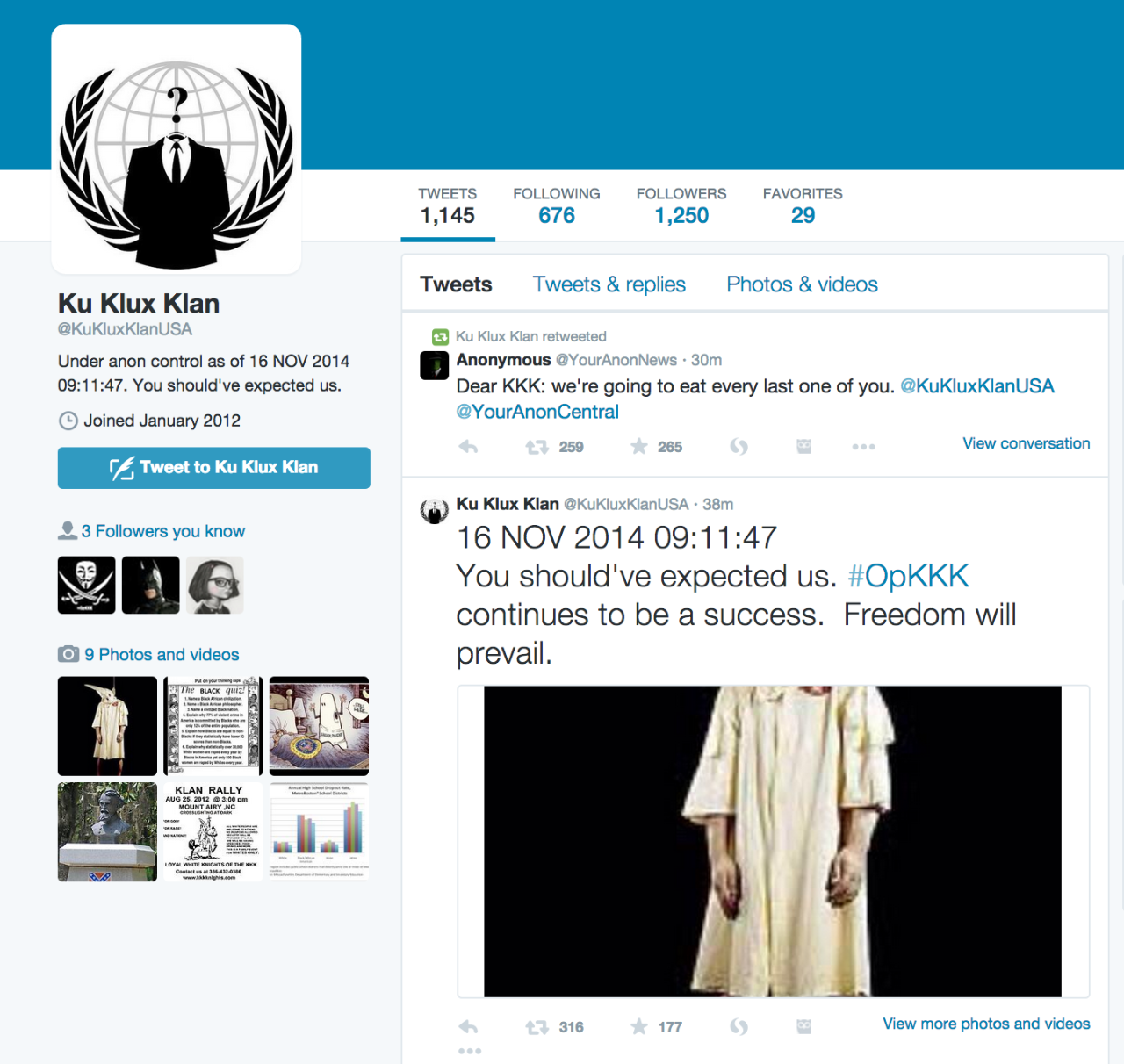The image size is (1124, 1064).
Task: Retweet the Anonymous tweet with 259 retweets
Action: pyautogui.click(x=537, y=447)
